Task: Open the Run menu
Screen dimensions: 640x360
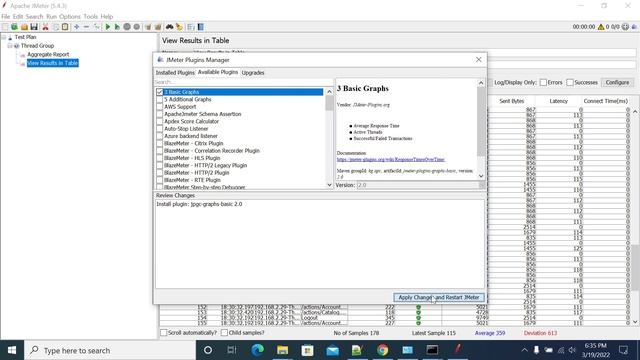Action: click(x=51, y=17)
